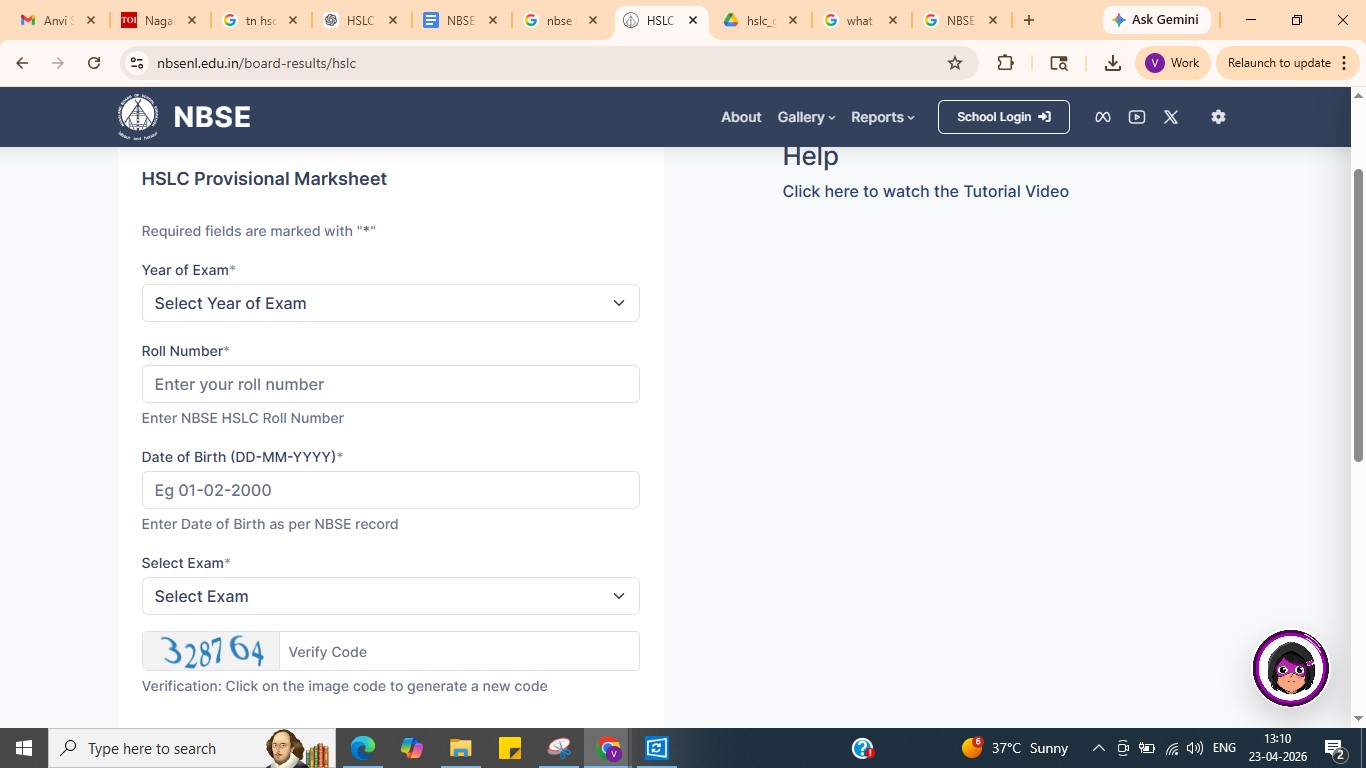Click the Meta icon in navbar
Screen dimensions: 1366x768
point(1103,117)
